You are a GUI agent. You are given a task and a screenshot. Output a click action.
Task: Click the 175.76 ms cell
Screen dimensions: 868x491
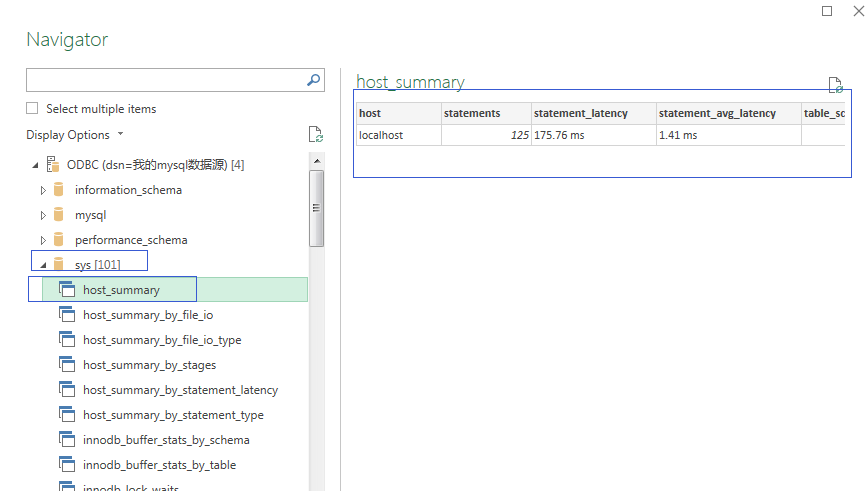coord(593,135)
